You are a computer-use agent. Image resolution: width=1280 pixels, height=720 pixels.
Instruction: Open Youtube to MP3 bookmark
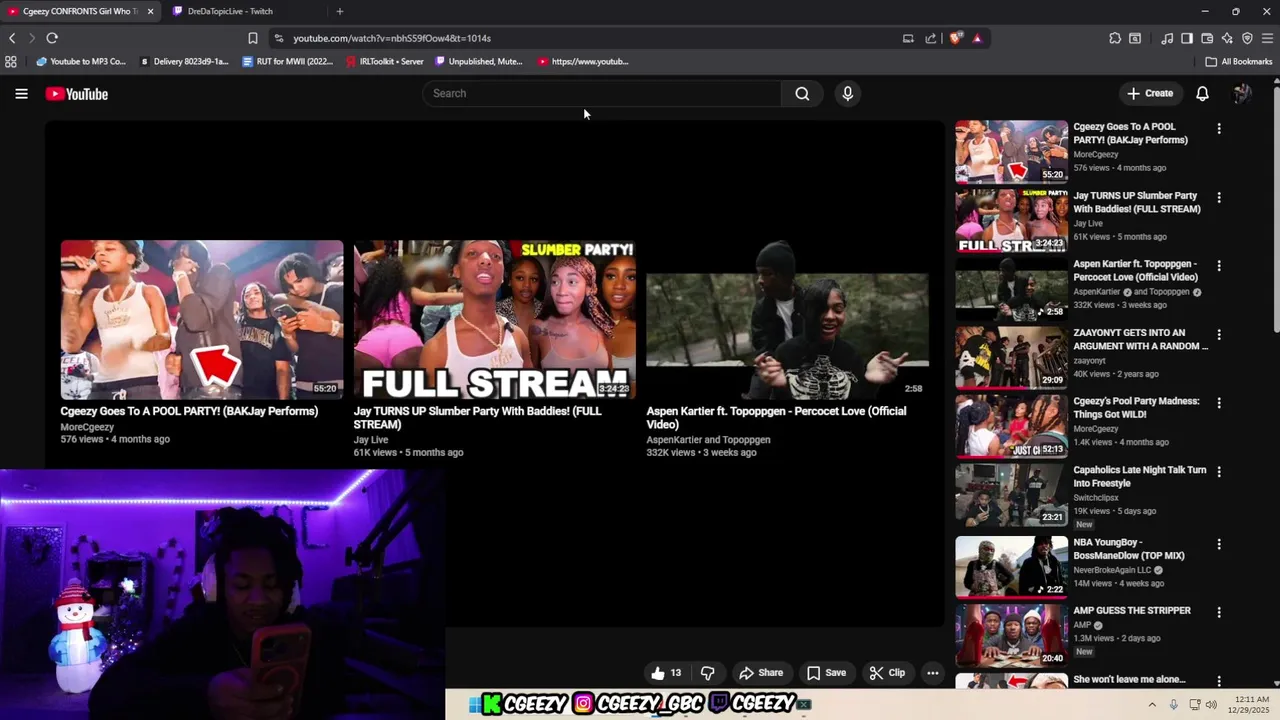tap(81, 61)
